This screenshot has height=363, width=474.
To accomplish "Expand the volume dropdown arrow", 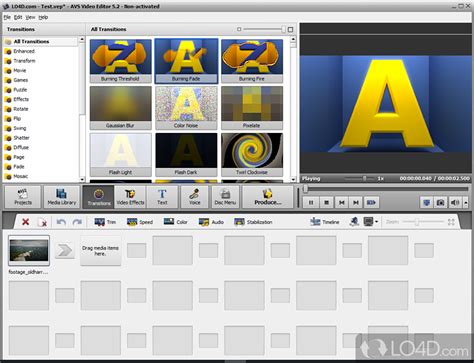I will click(466, 202).
